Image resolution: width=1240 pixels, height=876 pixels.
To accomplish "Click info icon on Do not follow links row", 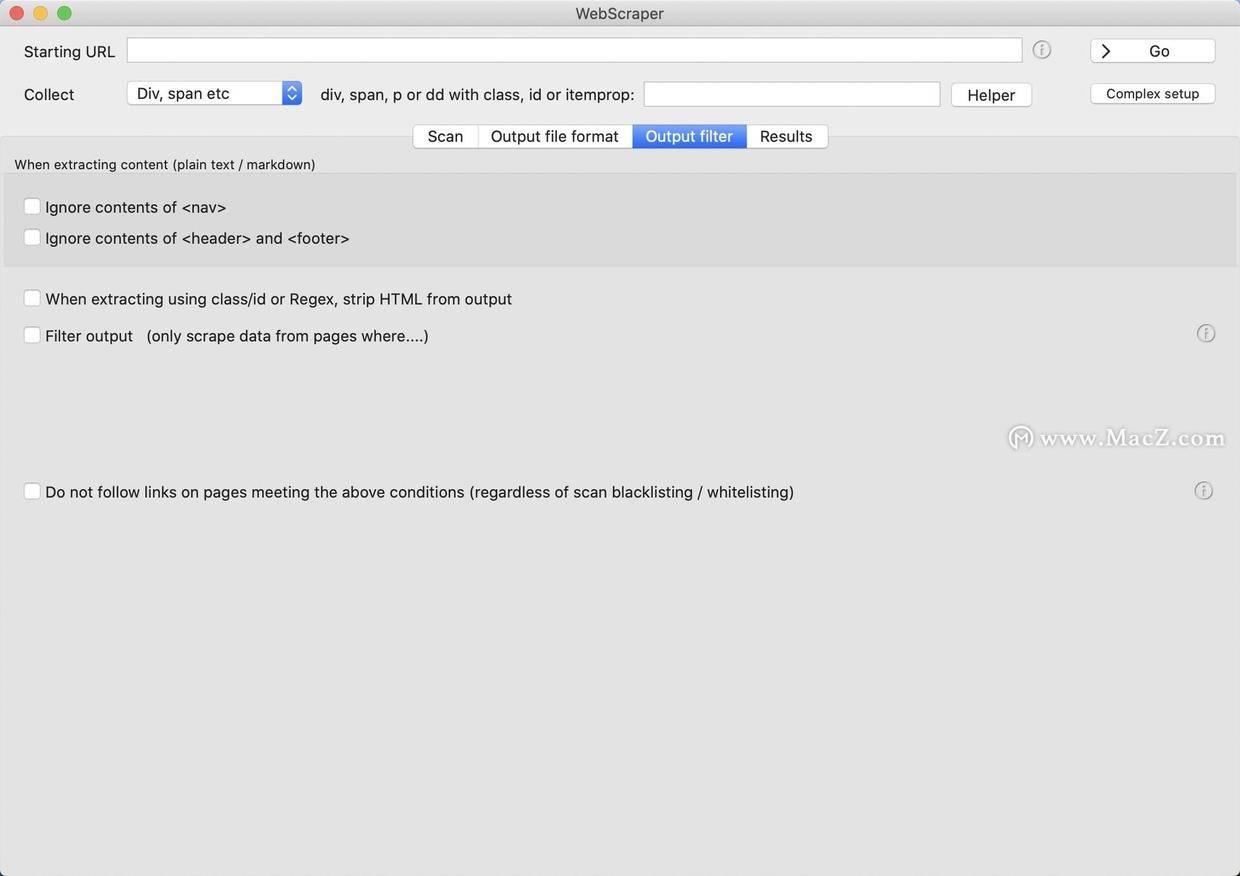I will pos(1204,491).
